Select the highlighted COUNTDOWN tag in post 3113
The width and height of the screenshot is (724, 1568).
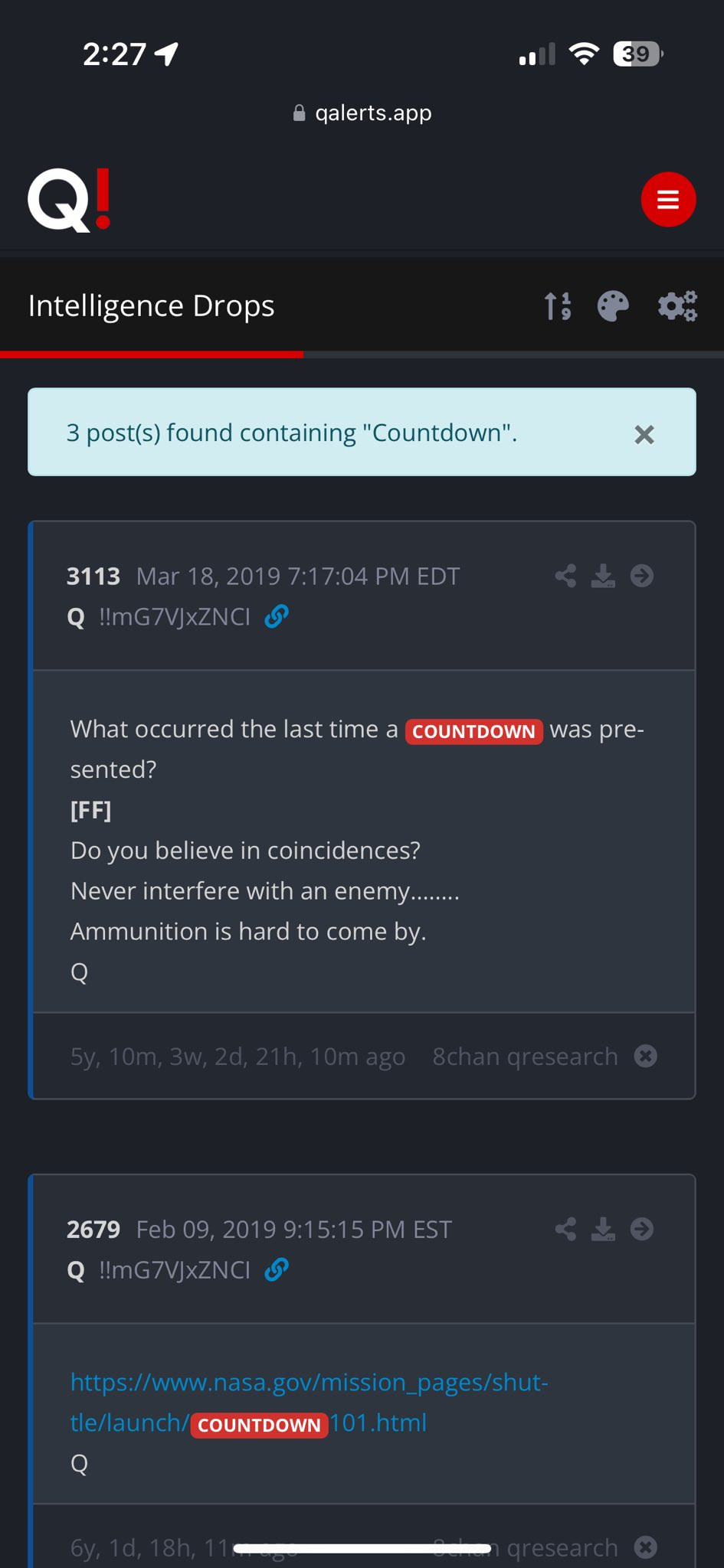[473, 731]
